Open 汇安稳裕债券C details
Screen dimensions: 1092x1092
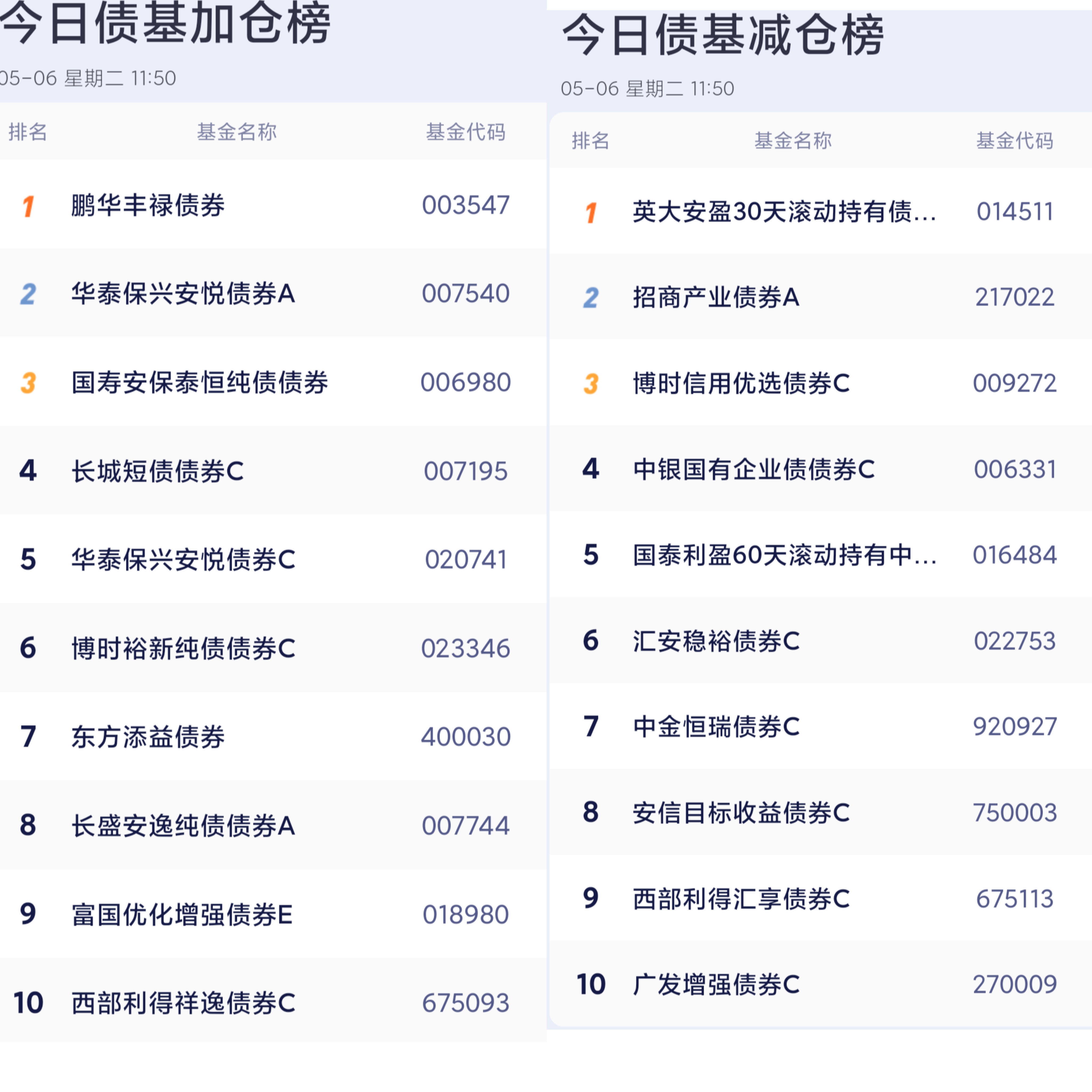pos(715,641)
